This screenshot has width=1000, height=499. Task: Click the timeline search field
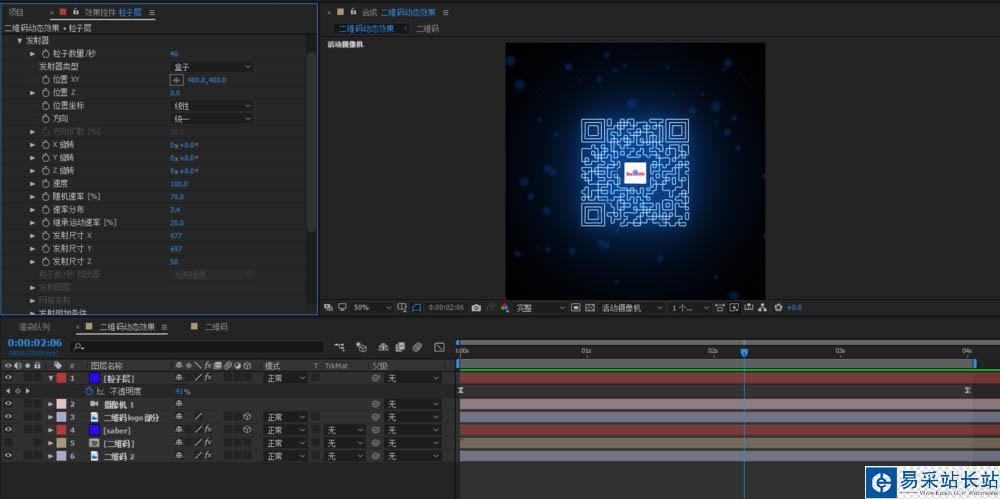pyautogui.click(x=200, y=347)
